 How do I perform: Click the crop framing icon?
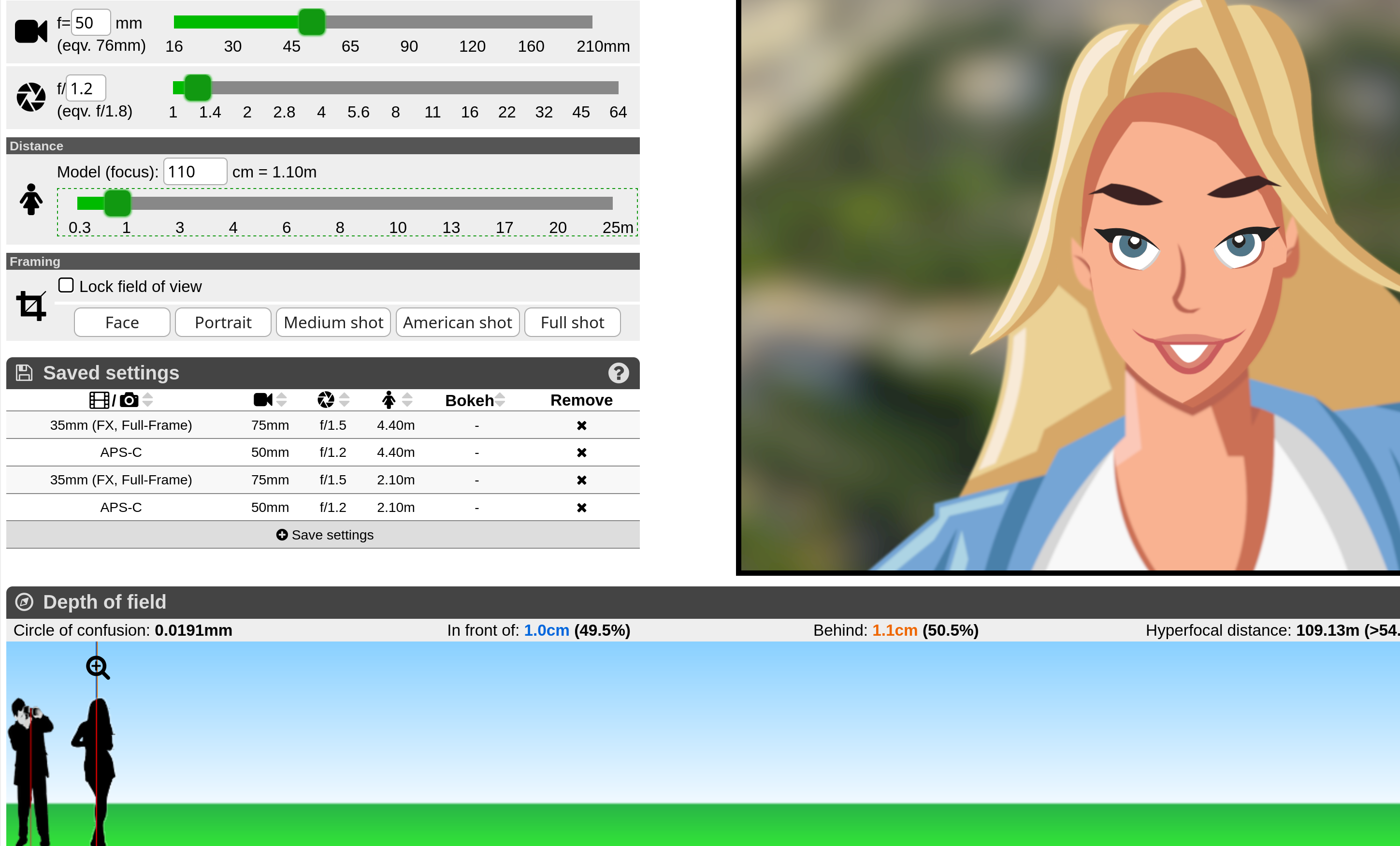point(30,306)
